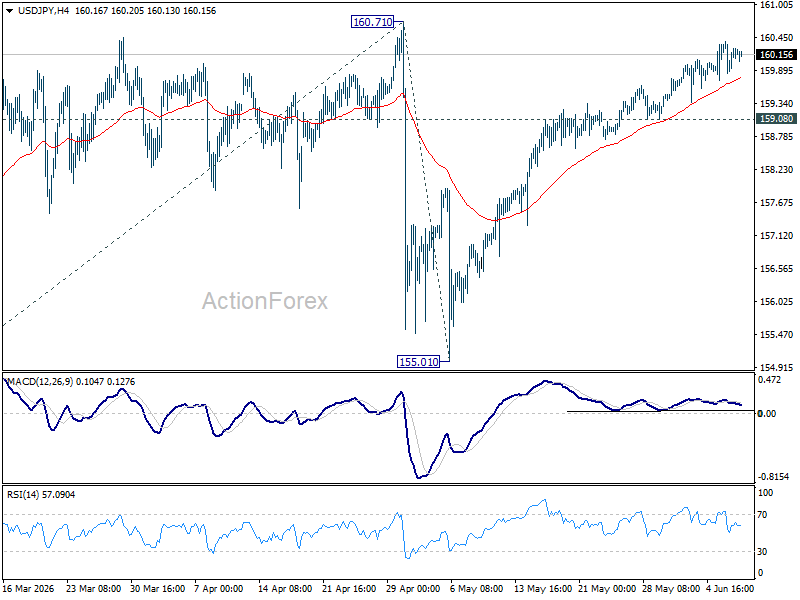Viewport: 800px width, 600px height.
Task: Select the current price tag 160.156
Action: point(776,55)
